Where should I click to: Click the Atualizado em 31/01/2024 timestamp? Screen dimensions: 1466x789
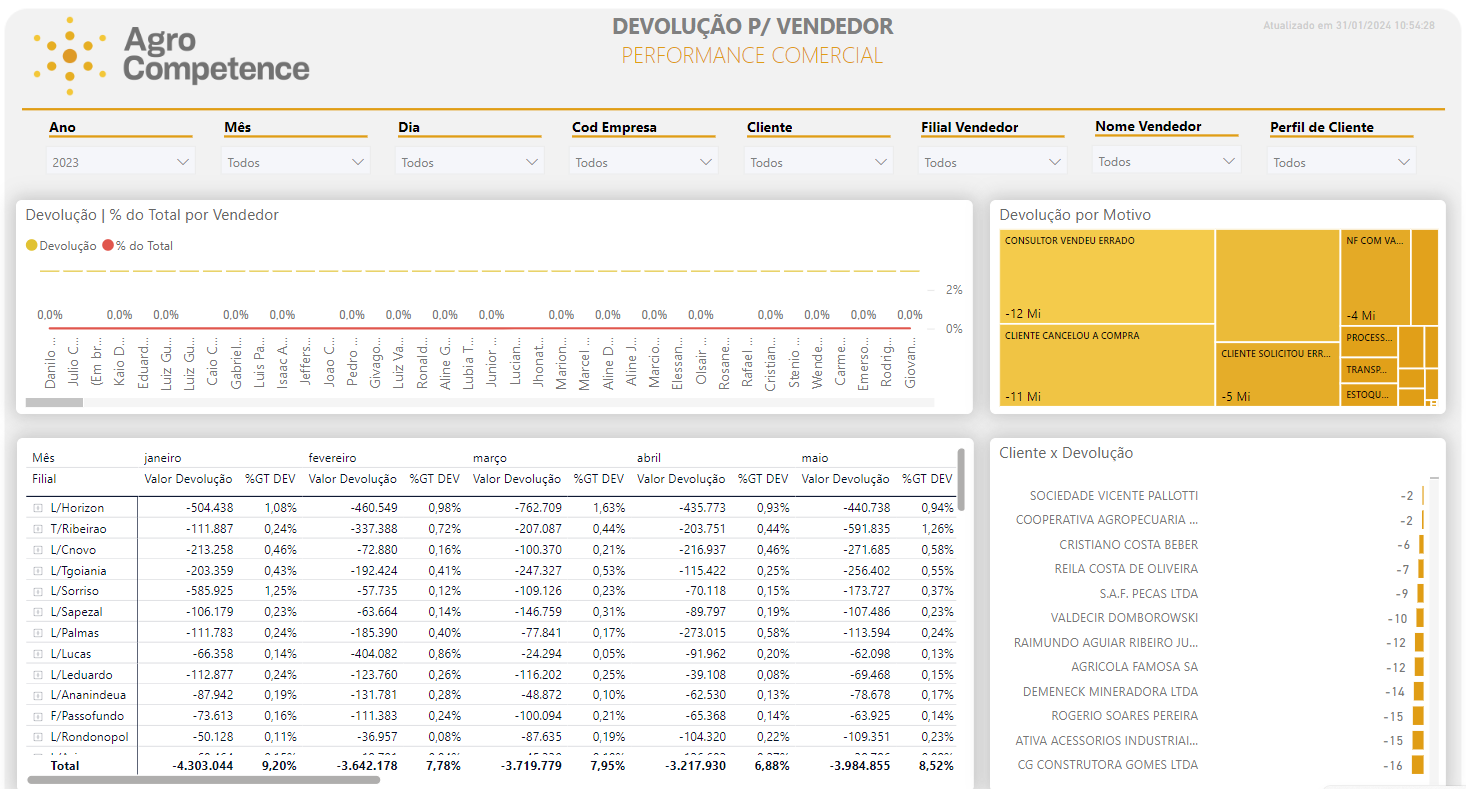pos(1349,25)
